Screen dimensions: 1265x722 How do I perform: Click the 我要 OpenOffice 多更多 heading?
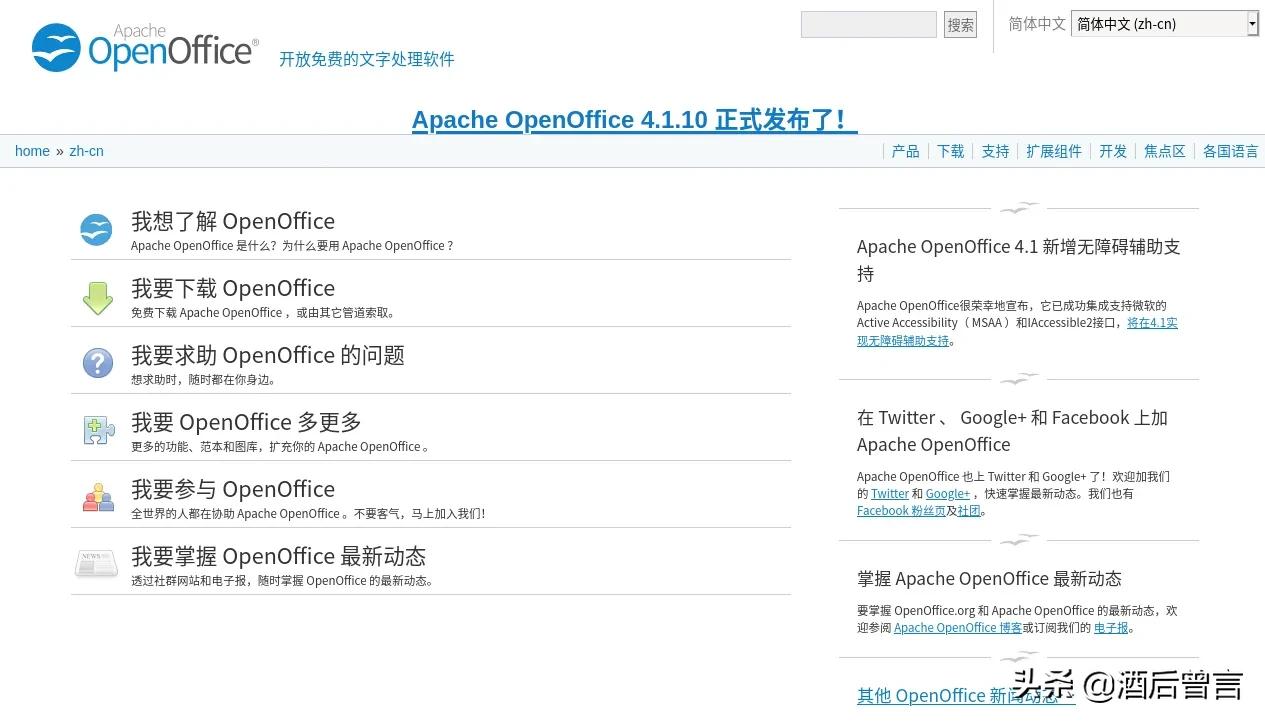point(246,422)
